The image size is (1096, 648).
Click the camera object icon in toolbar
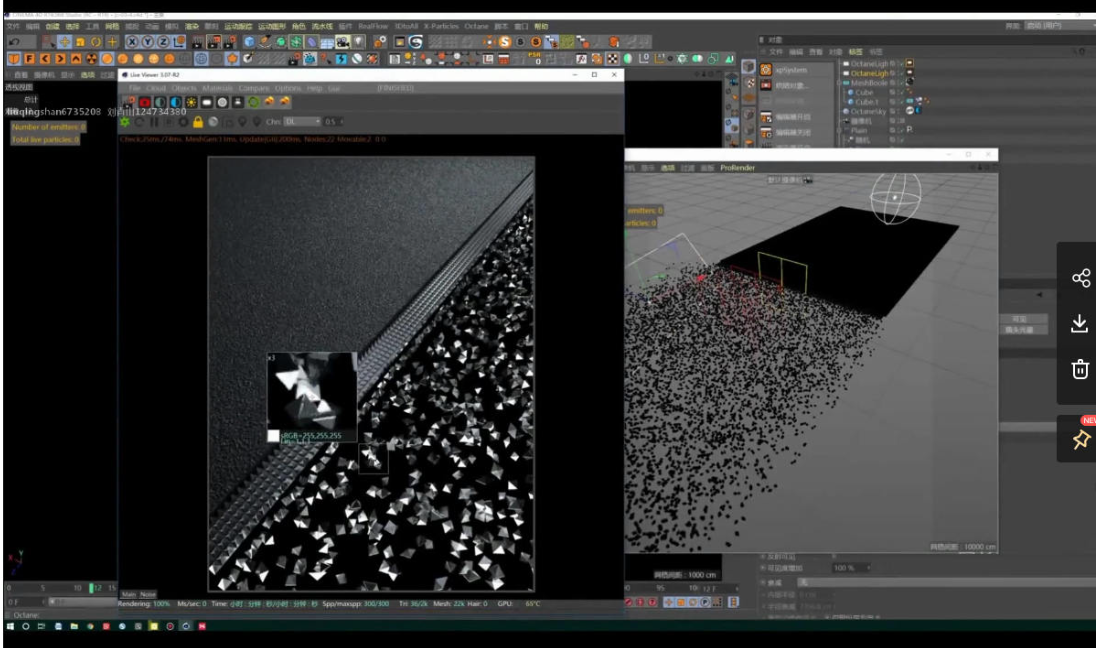[x=343, y=42]
